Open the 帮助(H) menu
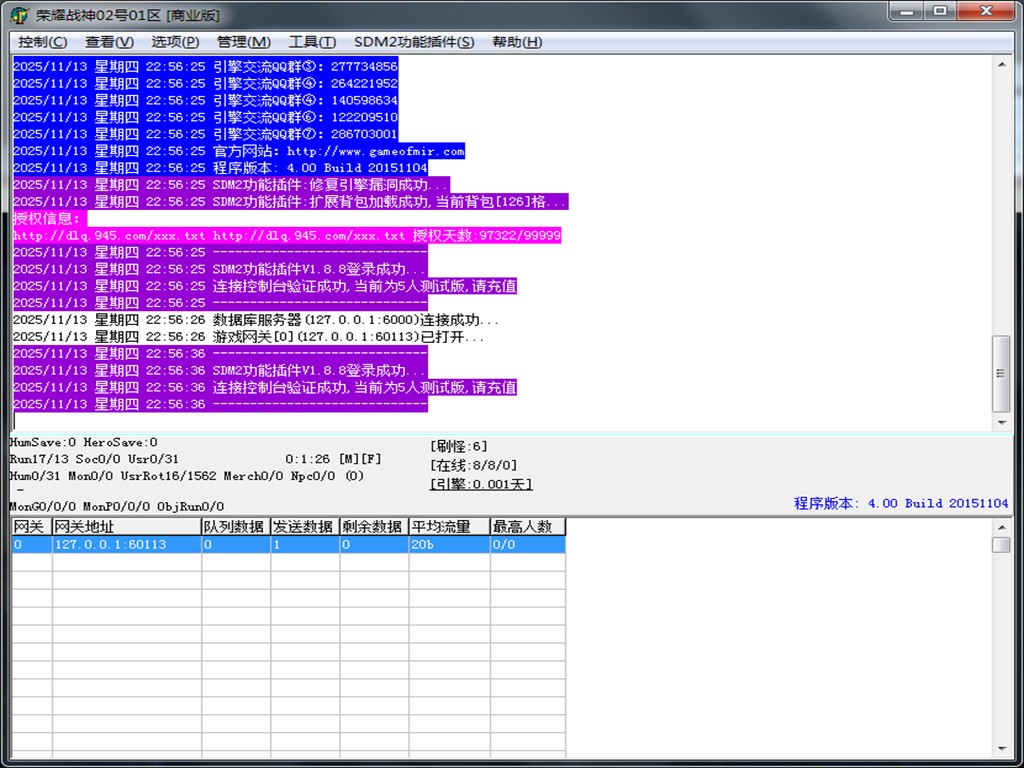Screen dimensions: 1024x768 517,42
